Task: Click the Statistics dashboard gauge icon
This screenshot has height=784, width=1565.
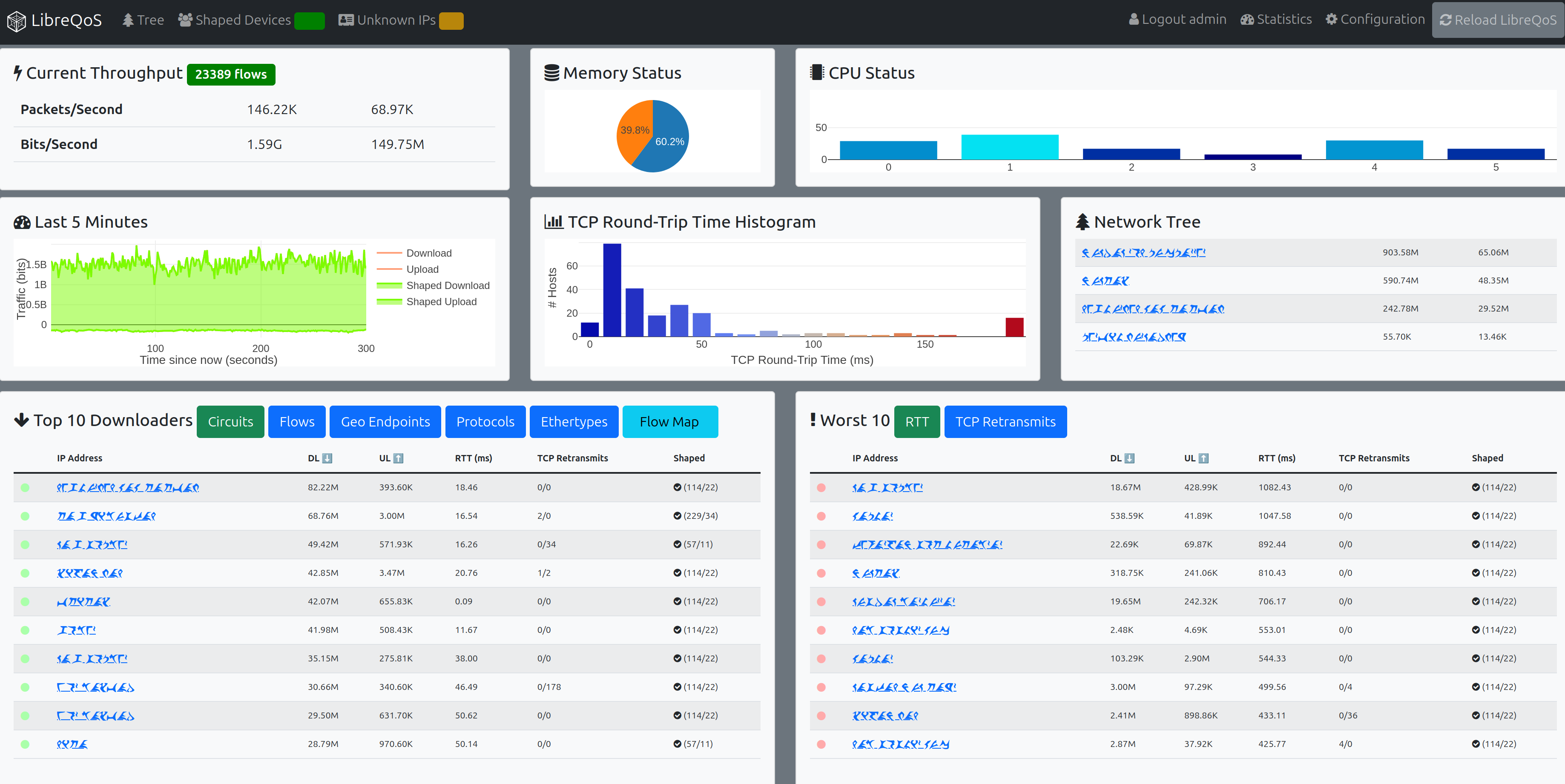Action: [x=1247, y=20]
